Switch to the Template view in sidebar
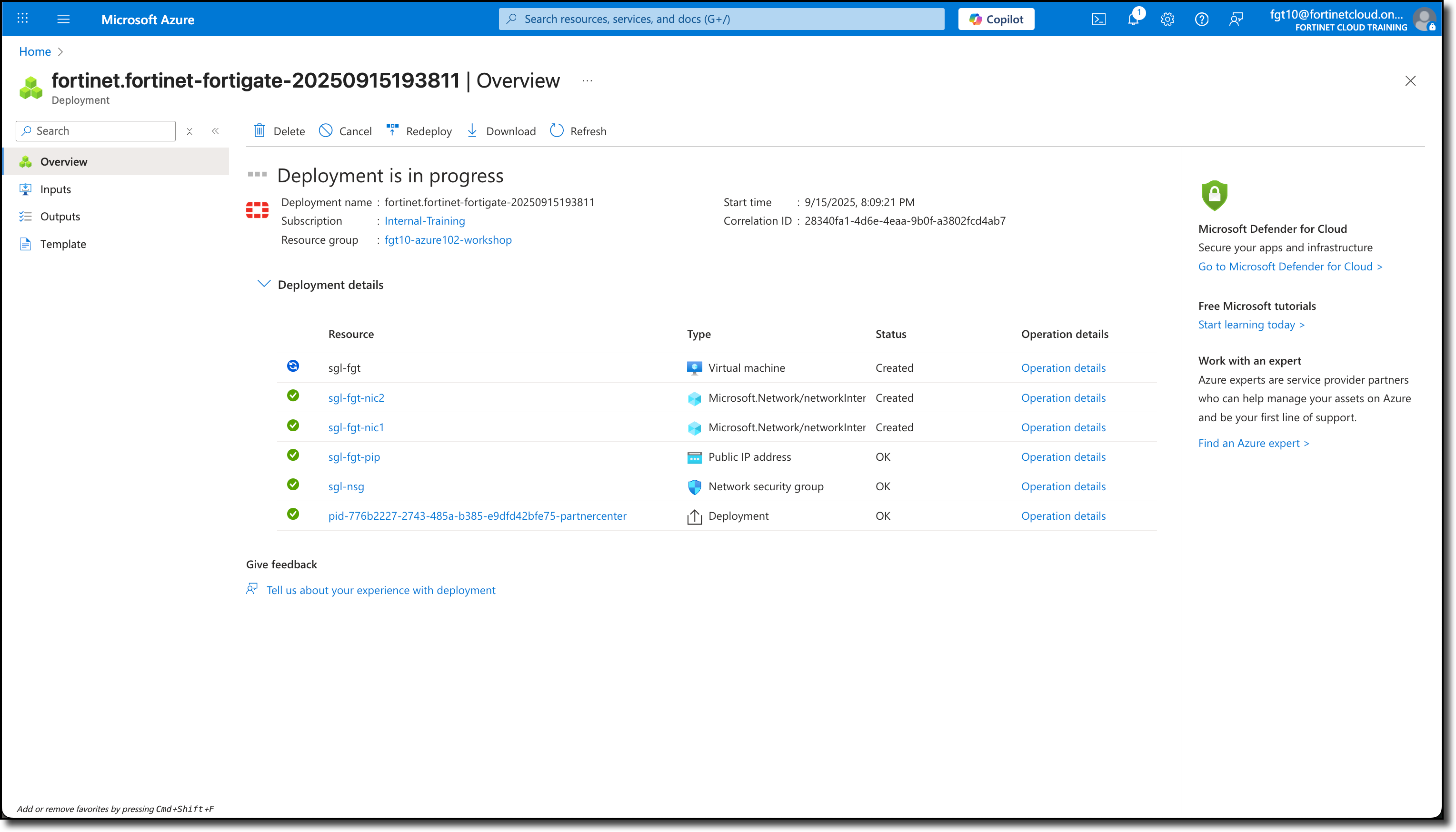The height and width of the screenshot is (832, 1456). tap(63, 244)
